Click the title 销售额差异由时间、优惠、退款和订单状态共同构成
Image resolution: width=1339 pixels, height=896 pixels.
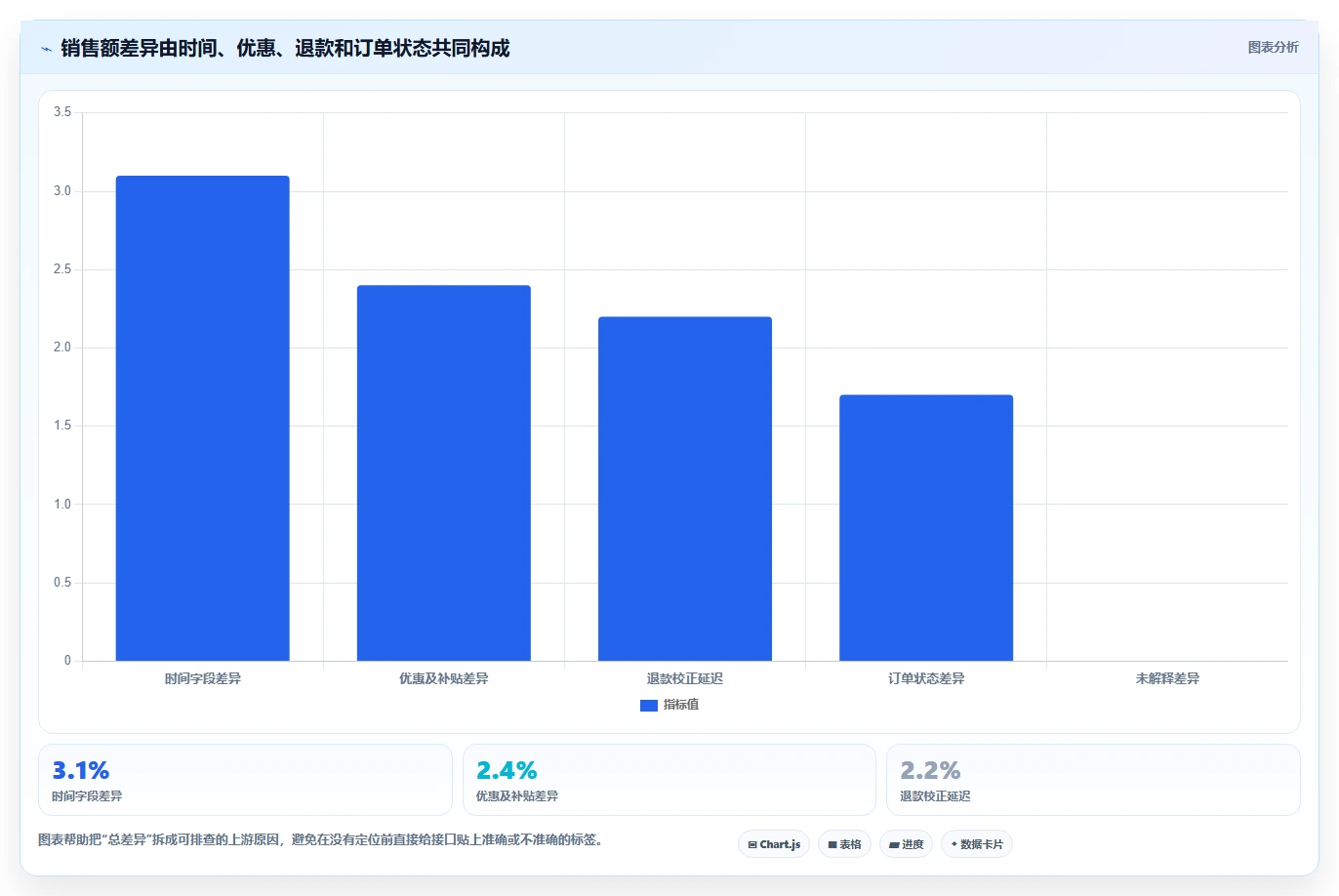click(x=285, y=48)
